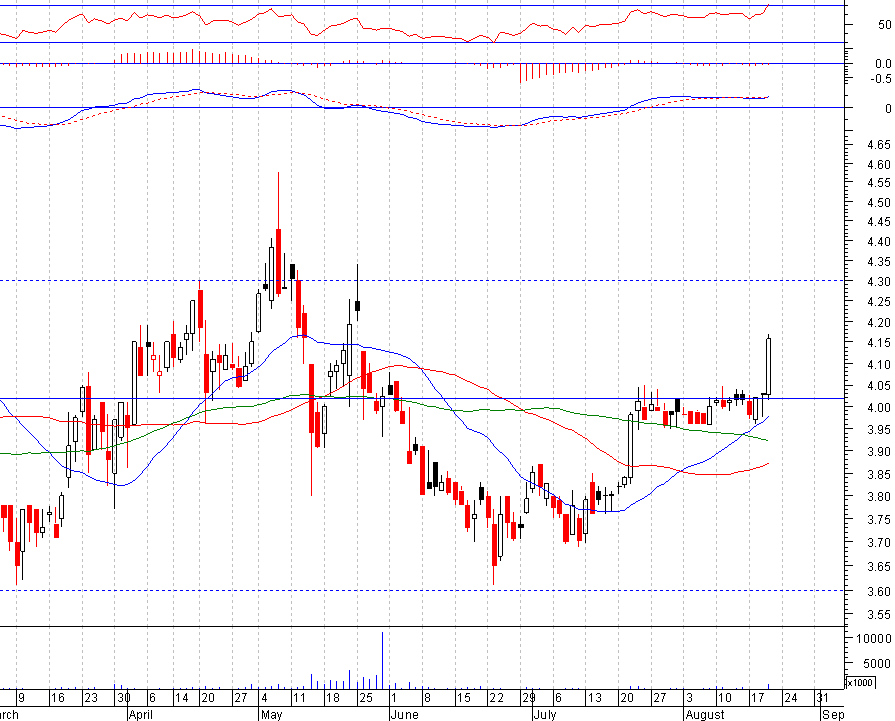The height and width of the screenshot is (721, 895).
Task: Select the August month label
Action: [704, 715]
